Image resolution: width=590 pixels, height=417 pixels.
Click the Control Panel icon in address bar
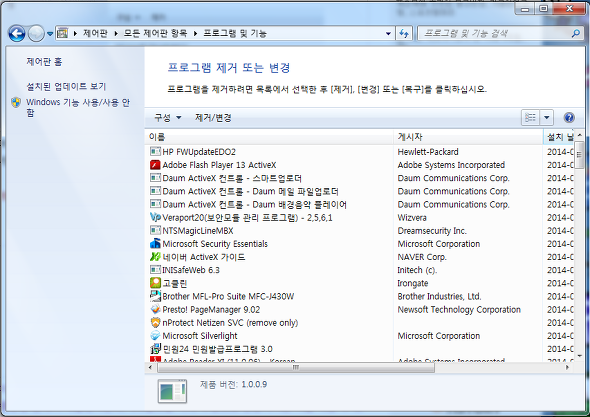point(62,33)
